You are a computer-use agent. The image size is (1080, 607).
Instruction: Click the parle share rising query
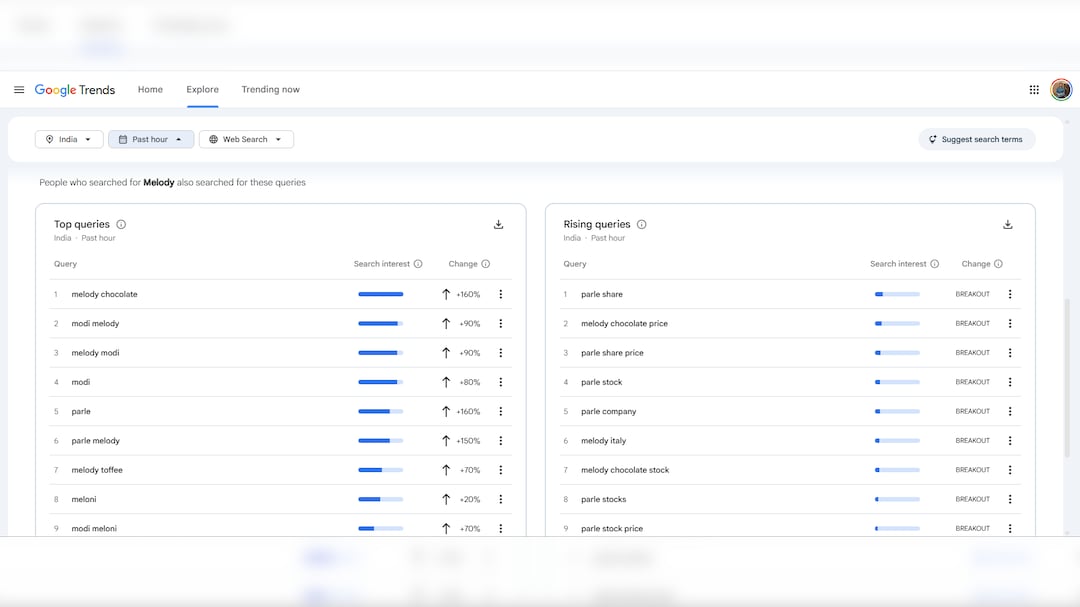coord(602,294)
